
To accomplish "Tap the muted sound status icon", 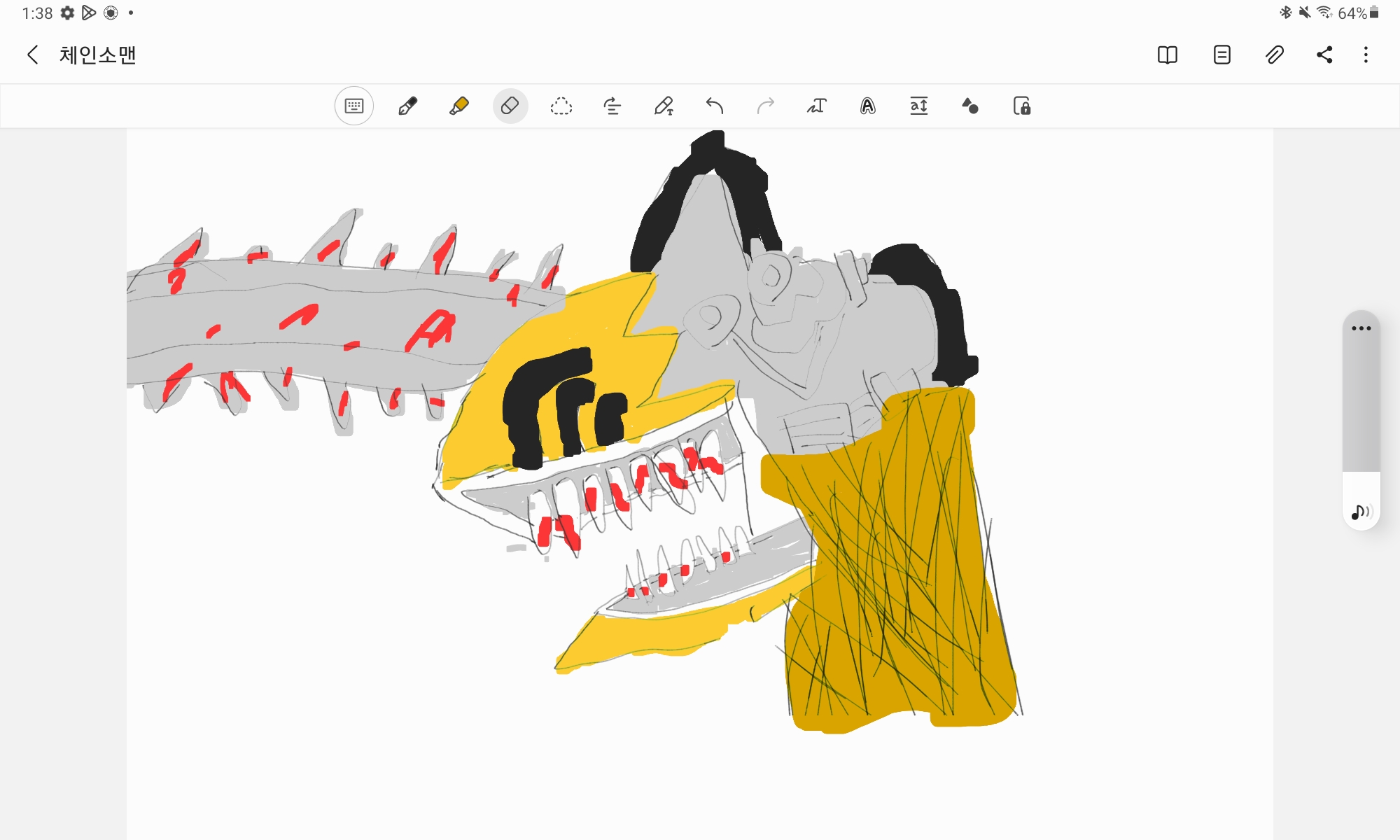I will click(1305, 13).
